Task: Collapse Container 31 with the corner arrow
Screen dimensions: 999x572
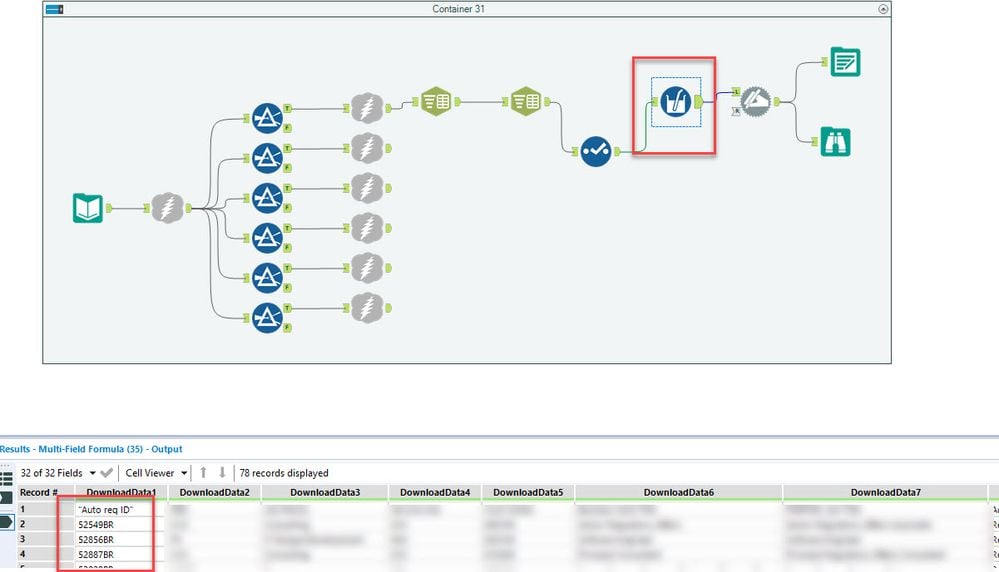Action: click(x=883, y=9)
